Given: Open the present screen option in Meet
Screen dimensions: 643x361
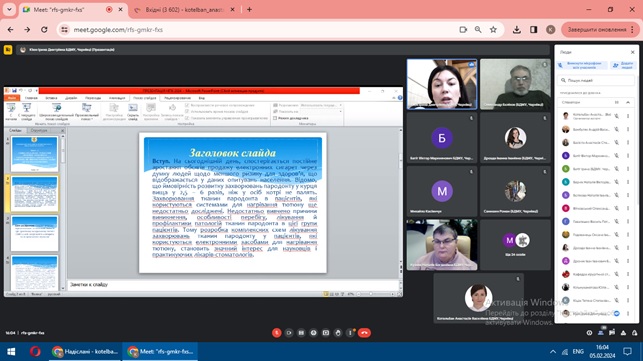Looking at the screenshot, I should pos(326,333).
